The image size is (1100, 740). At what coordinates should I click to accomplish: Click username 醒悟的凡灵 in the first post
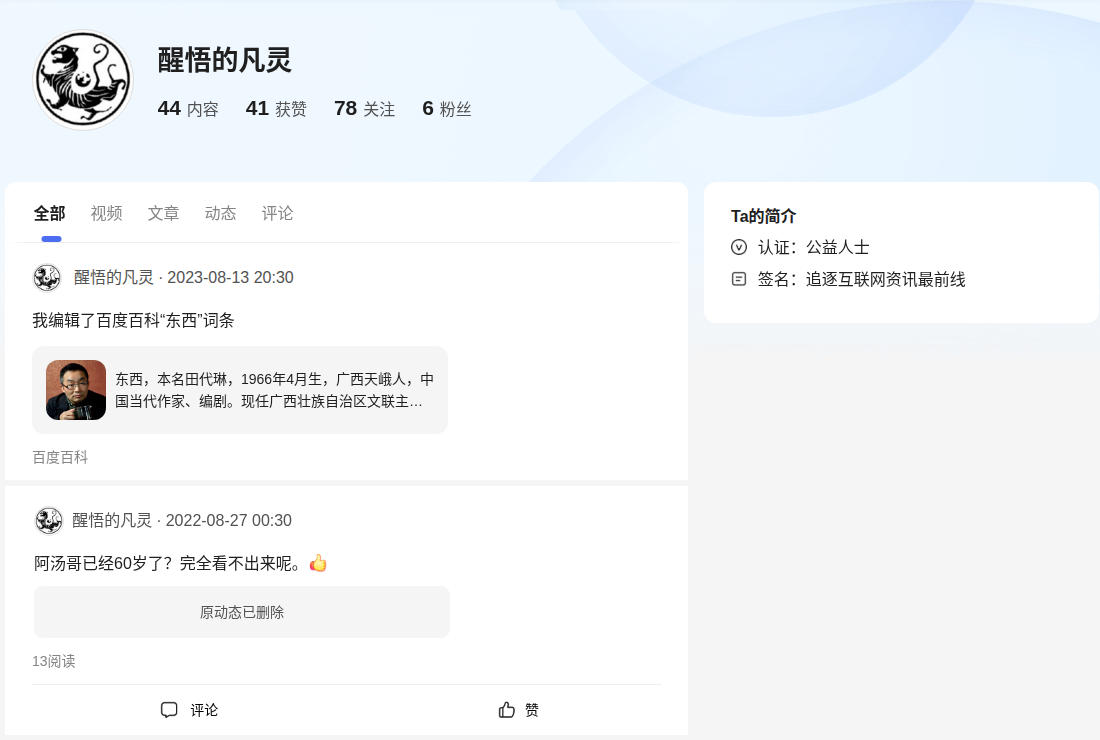point(114,278)
